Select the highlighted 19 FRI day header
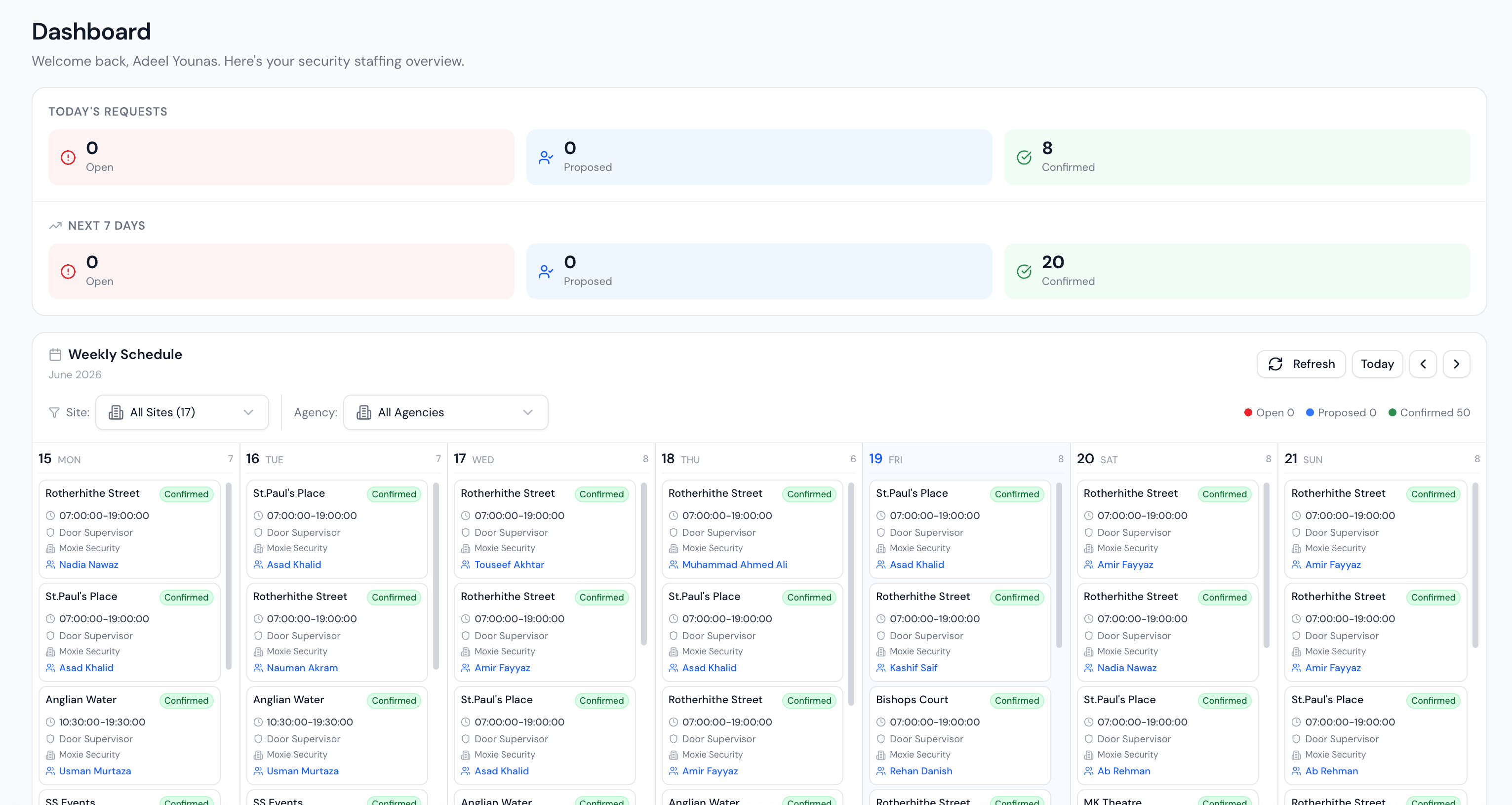This screenshot has height=805, width=1512. click(967, 459)
